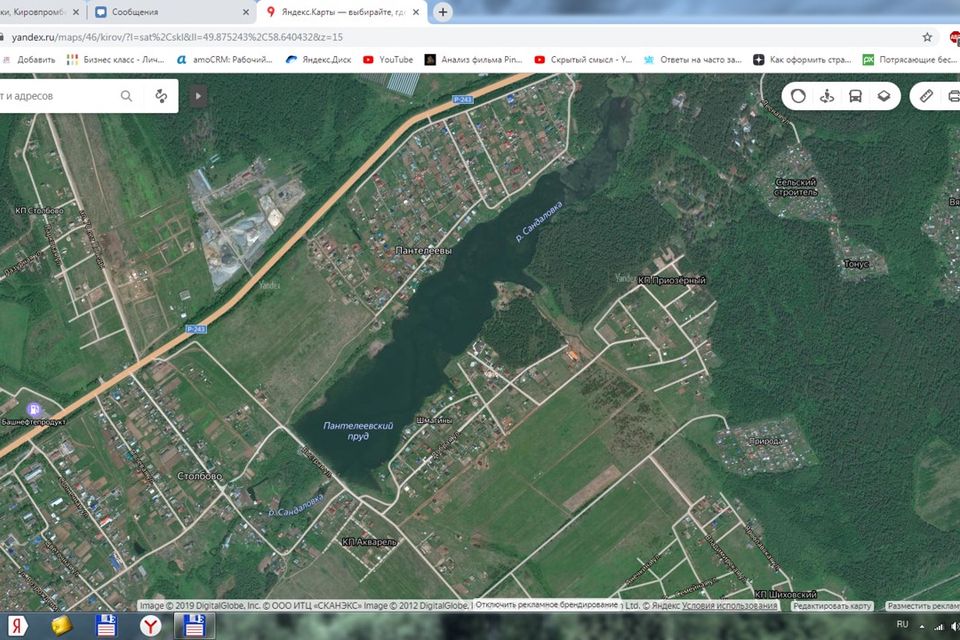Open the Условия использования link
Viewport: 960px width, 640px height.
(729, 606)
